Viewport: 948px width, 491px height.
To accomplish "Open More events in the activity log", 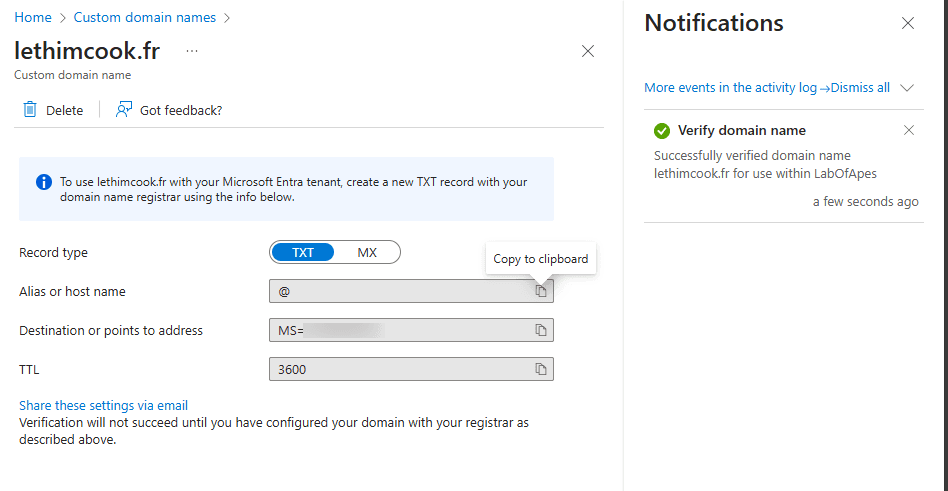I will [733, 88].
